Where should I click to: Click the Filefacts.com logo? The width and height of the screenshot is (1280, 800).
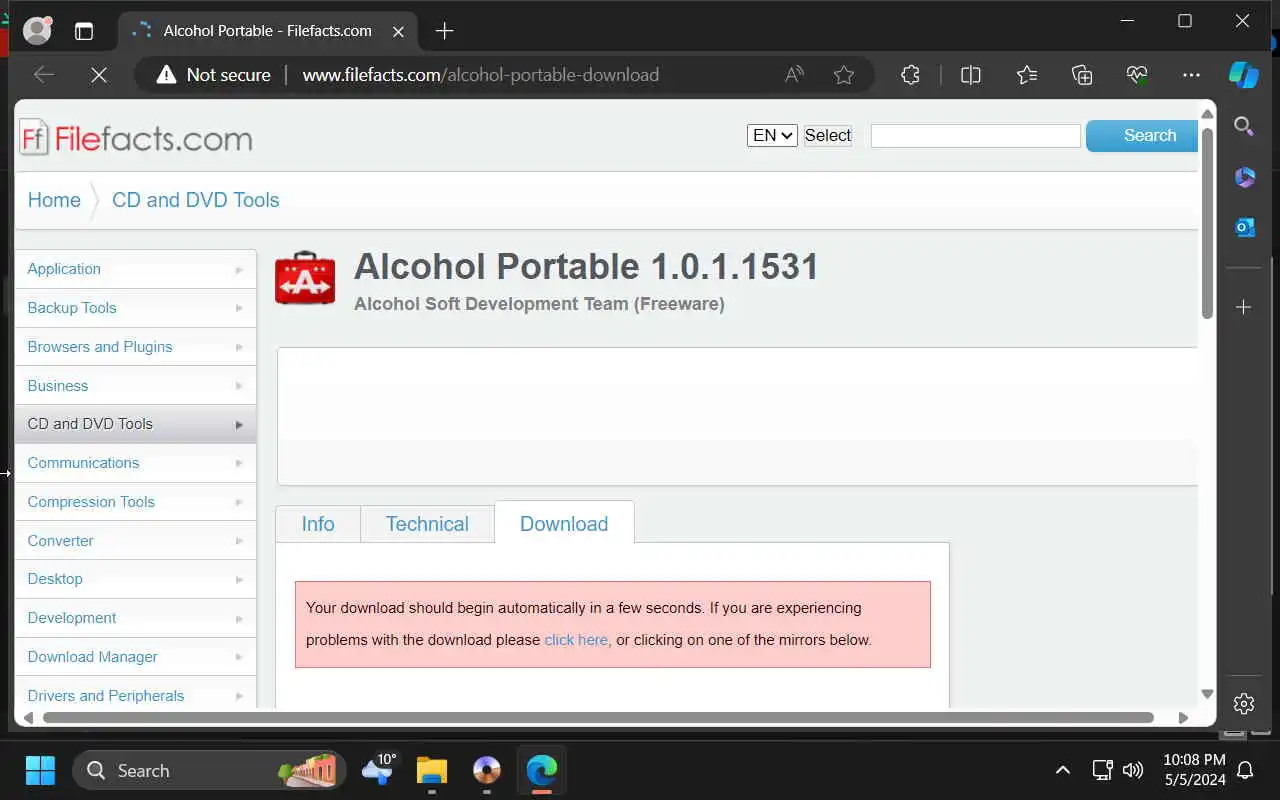(x=136, y=138)
